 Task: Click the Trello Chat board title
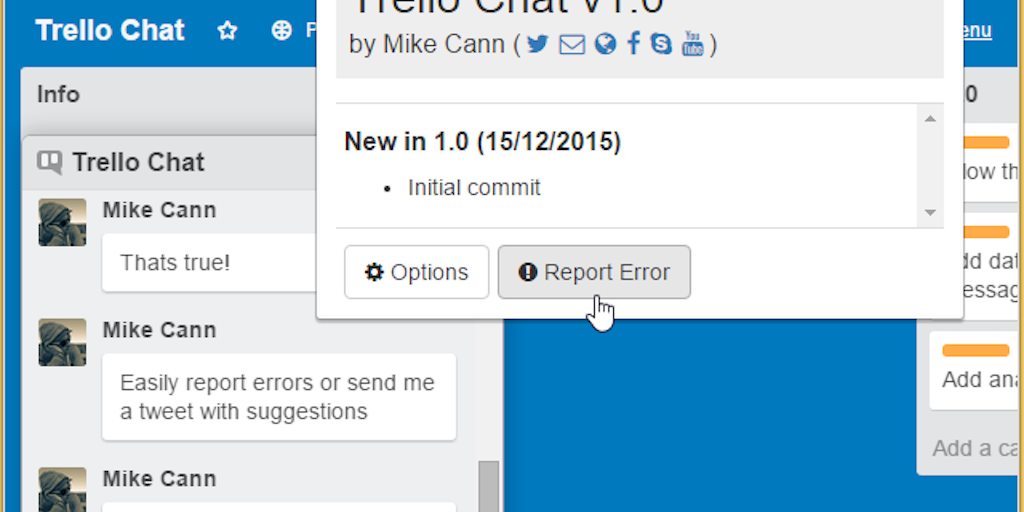click(110, 30)
